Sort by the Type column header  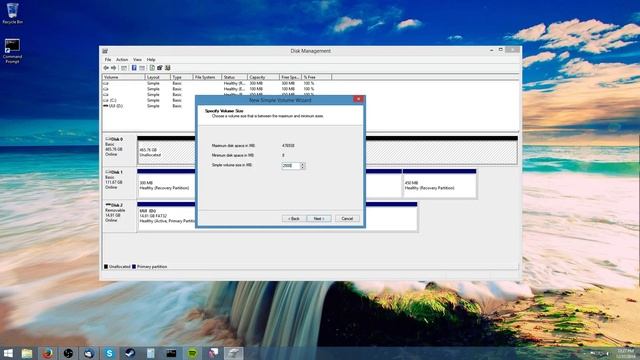coord(182,77)
